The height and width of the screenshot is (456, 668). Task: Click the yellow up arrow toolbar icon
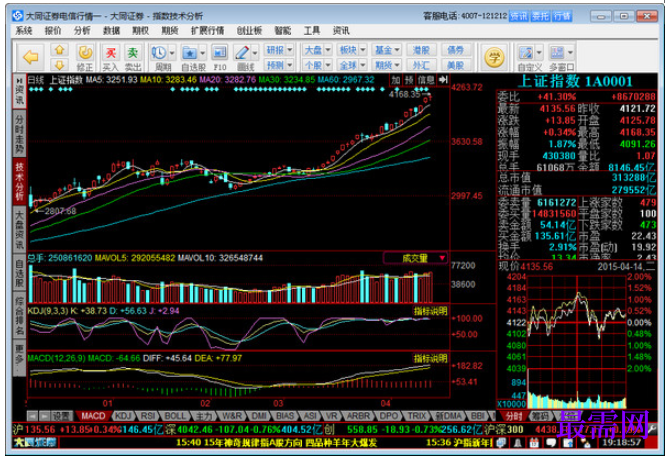59,50
